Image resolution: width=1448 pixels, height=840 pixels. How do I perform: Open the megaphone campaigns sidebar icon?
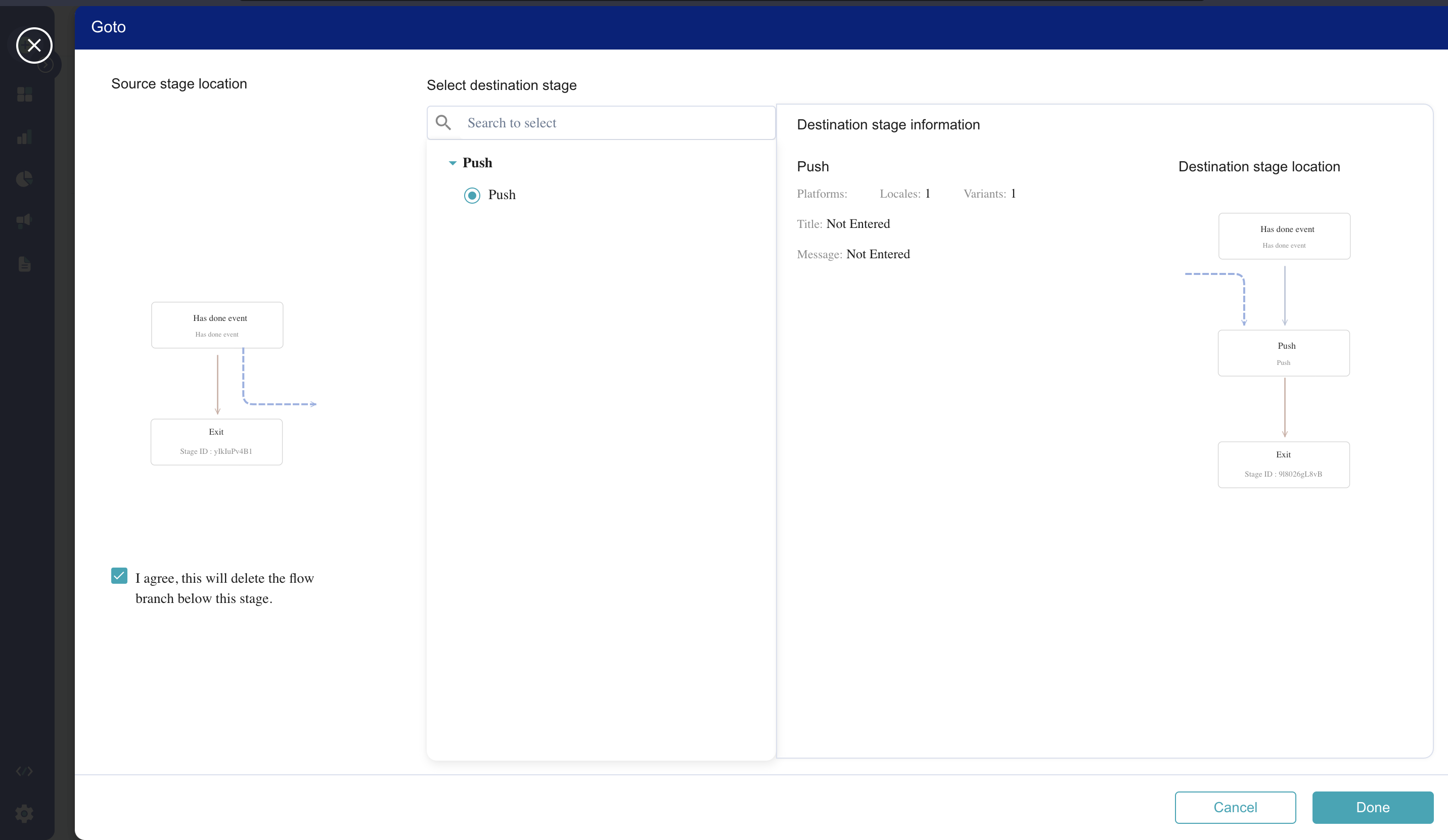24,221
